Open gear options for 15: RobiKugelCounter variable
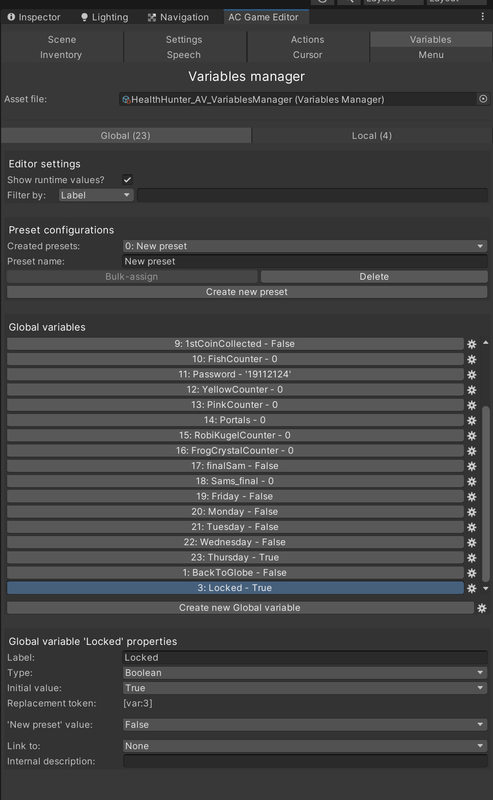The height and width of the screenshot is (800, 493). [x=472, y=436]
